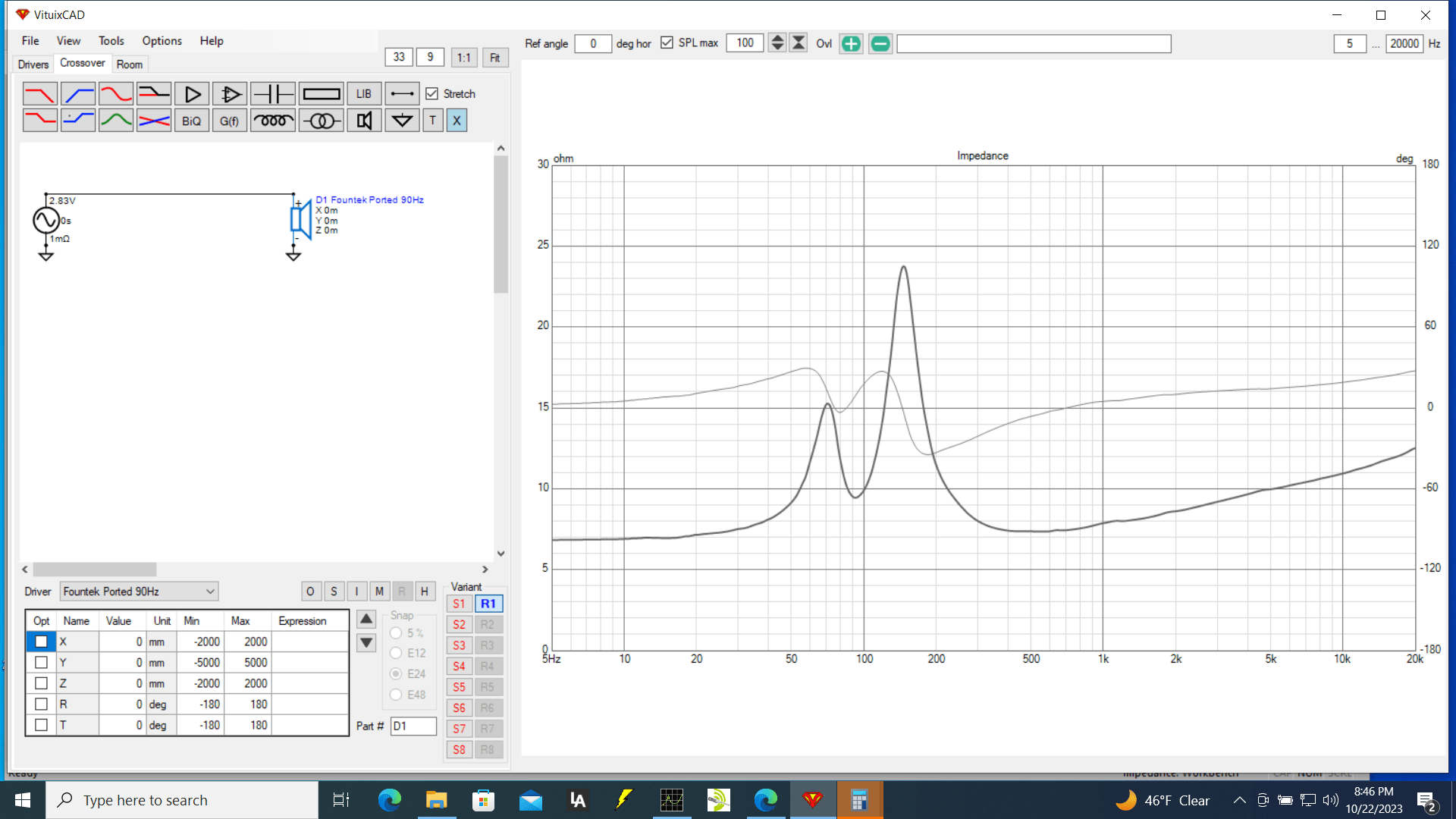Add an operational amplifier block
This screenshot has width=1456, height=819.
[230, 94]
